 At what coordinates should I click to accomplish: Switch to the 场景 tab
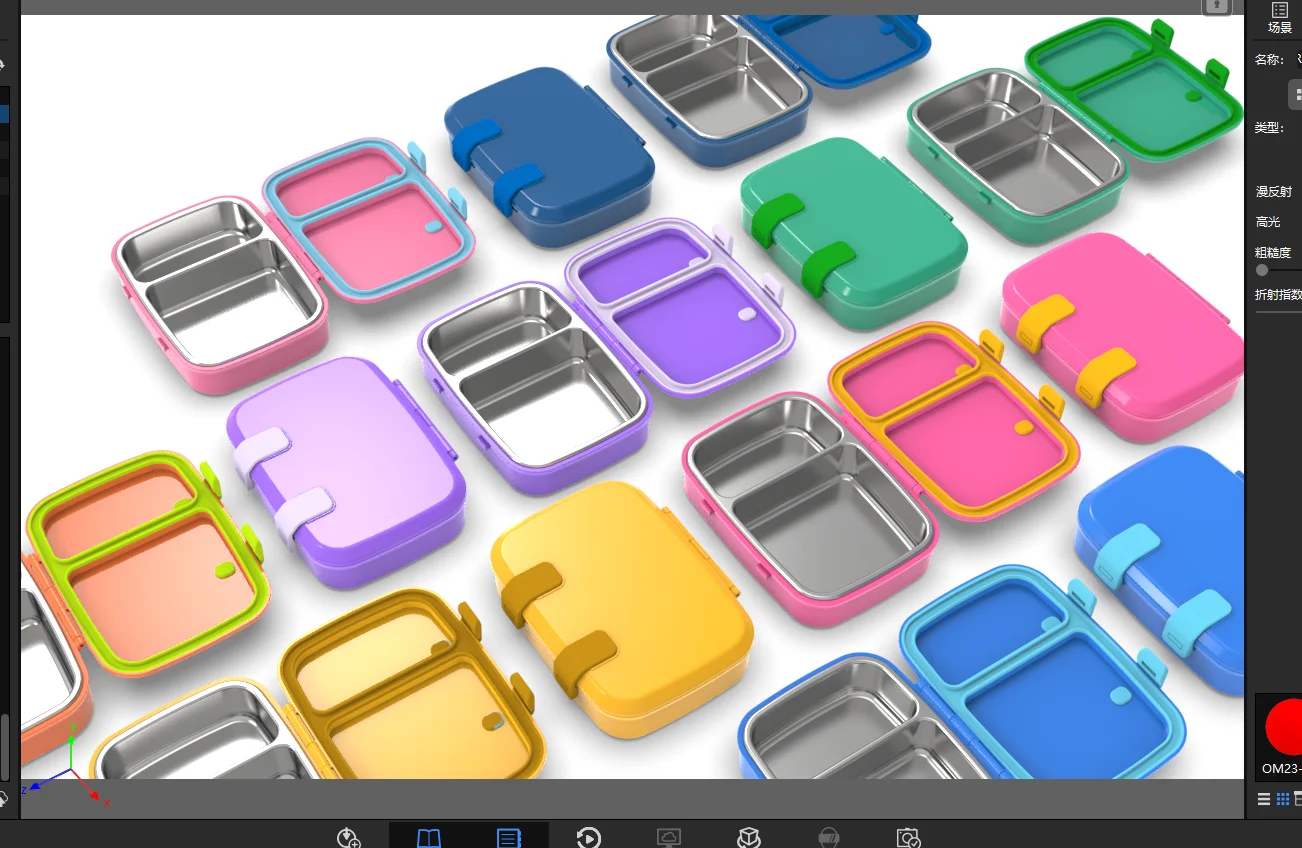click(x=1280, y=18)
